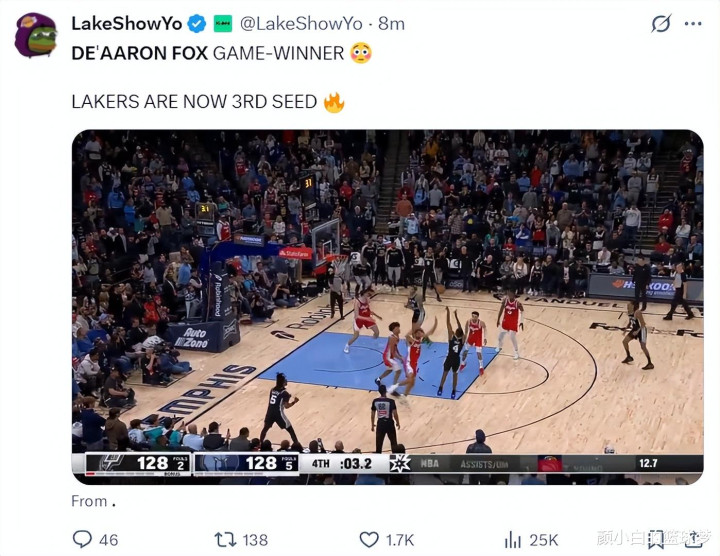Image resolution: width=720 pixels, height=556 pixels.
Task: Open the Grok slashed-circle icon
Action: pyautogui.click(x=661, y=23)
